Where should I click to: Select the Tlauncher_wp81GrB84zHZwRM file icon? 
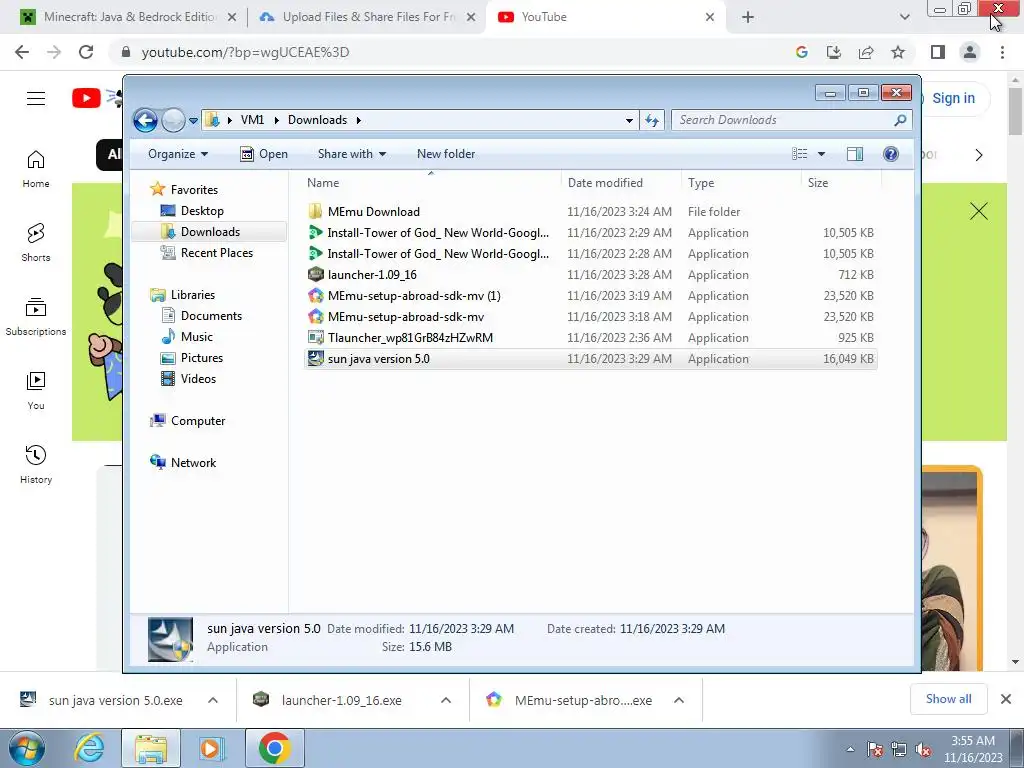tap(315, 338)
